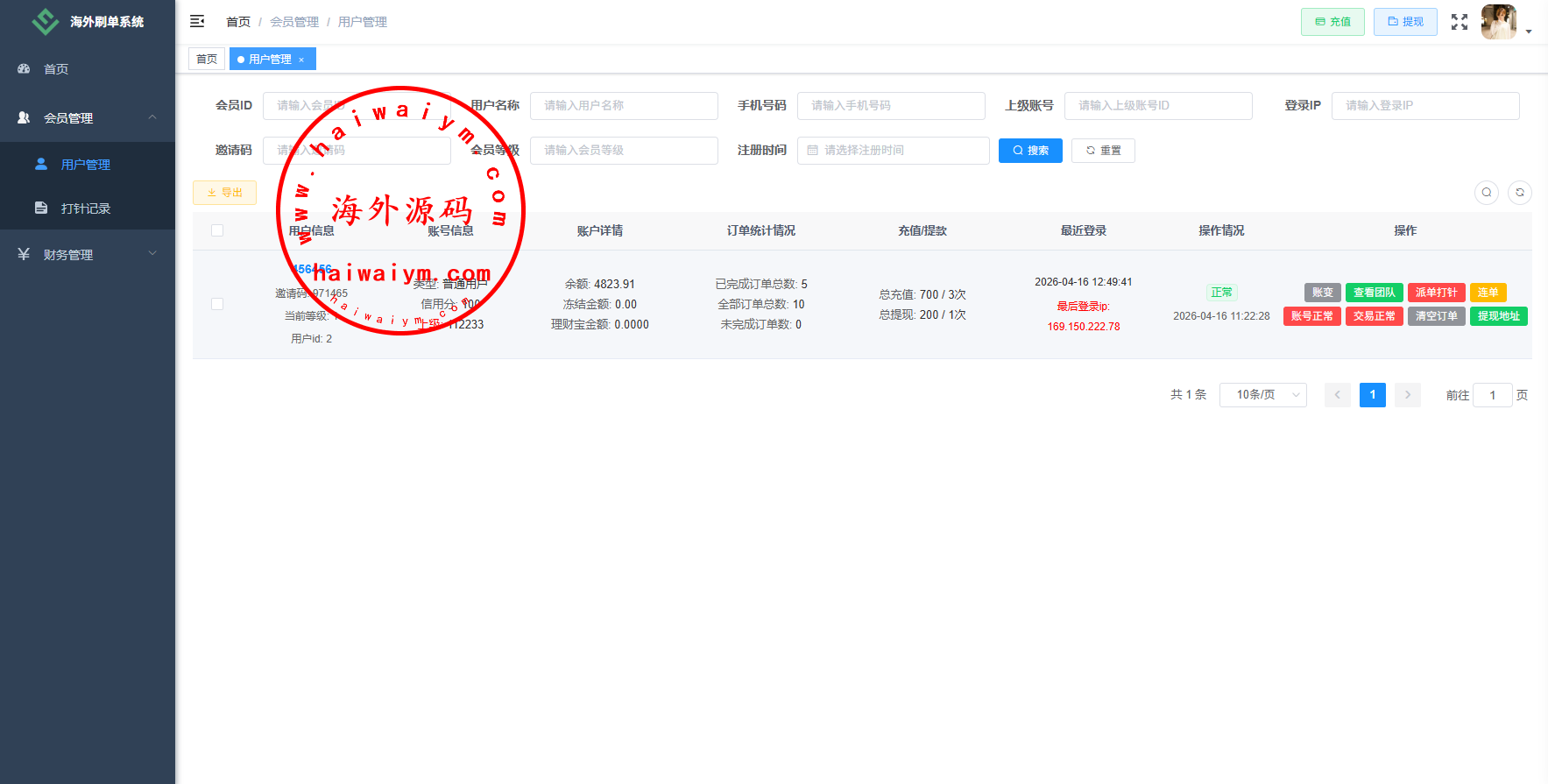
Task: Collapse the 会员管理 sidebar menu
Action: pos(88,118)
